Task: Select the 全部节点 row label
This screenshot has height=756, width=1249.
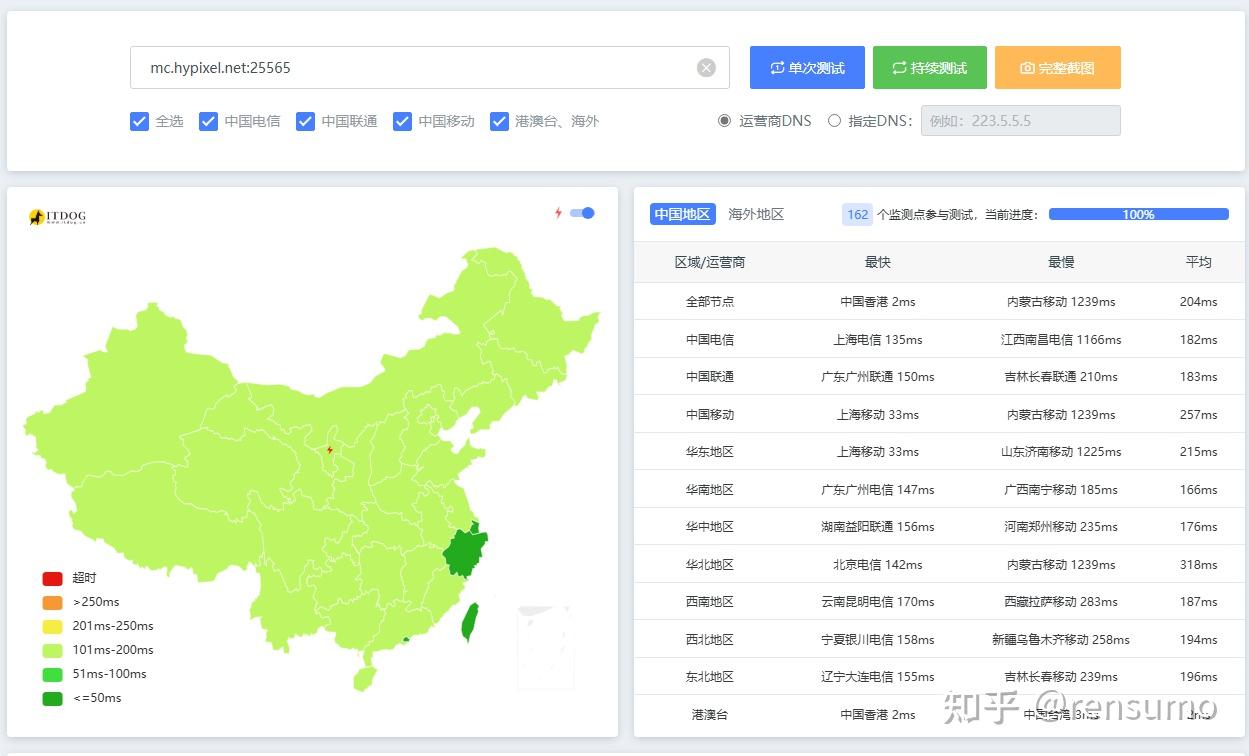Action: point(710,302)
